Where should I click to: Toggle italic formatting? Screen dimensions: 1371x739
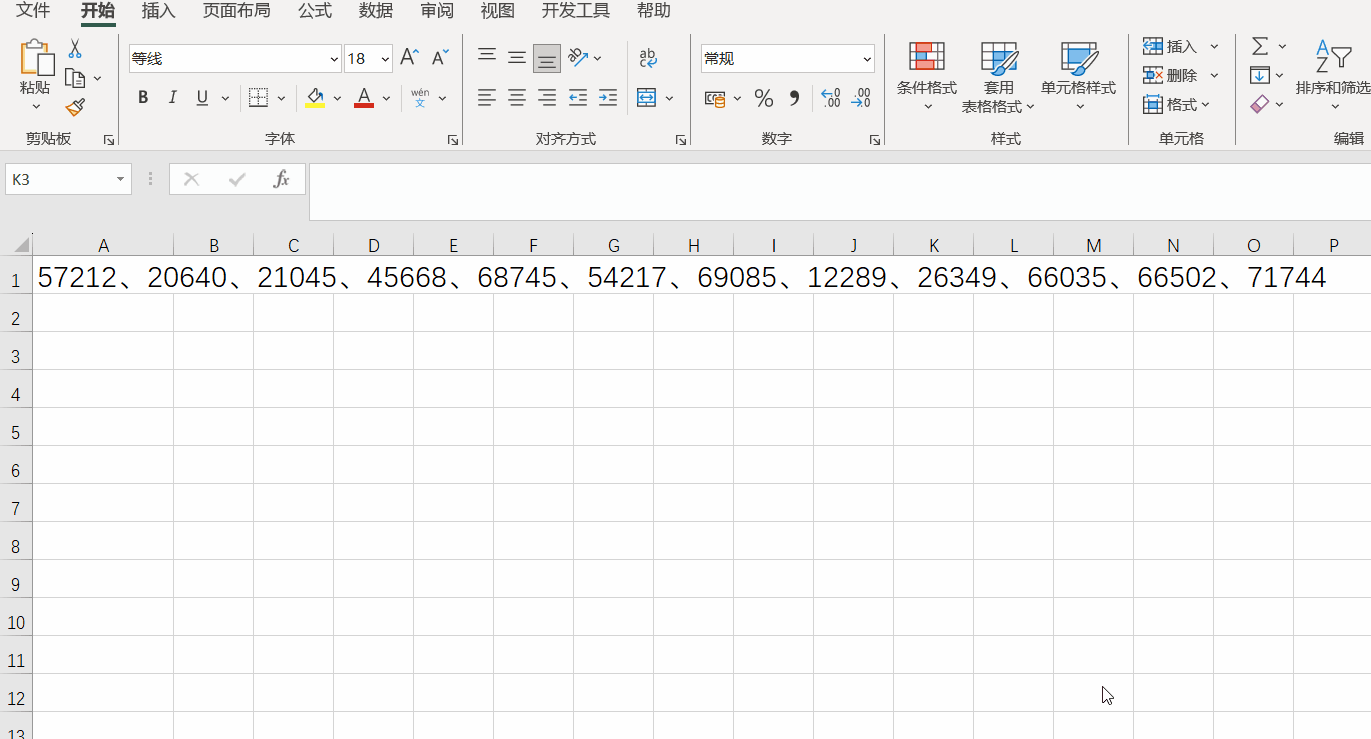172,97
